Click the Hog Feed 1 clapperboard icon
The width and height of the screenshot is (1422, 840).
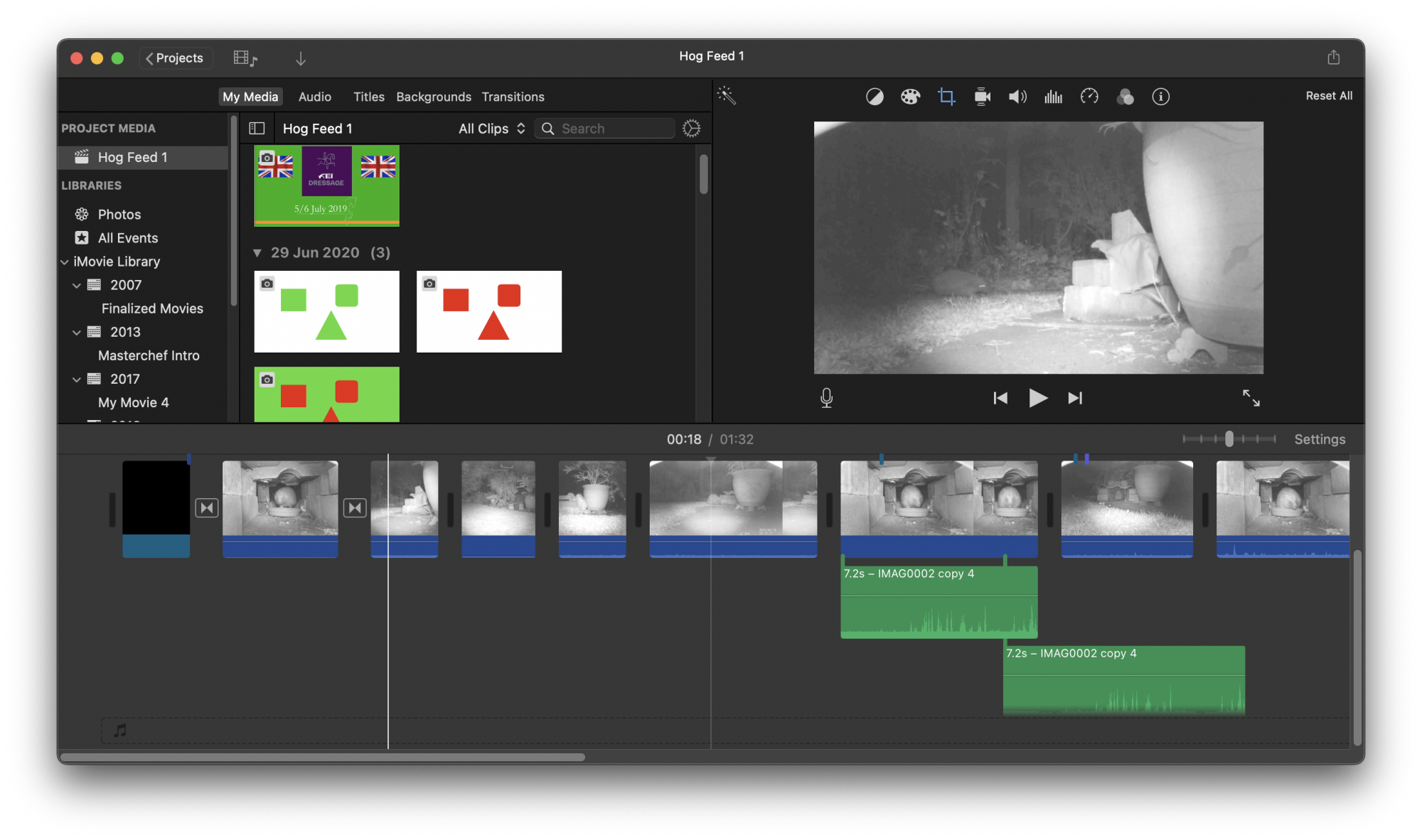point(82,157)
